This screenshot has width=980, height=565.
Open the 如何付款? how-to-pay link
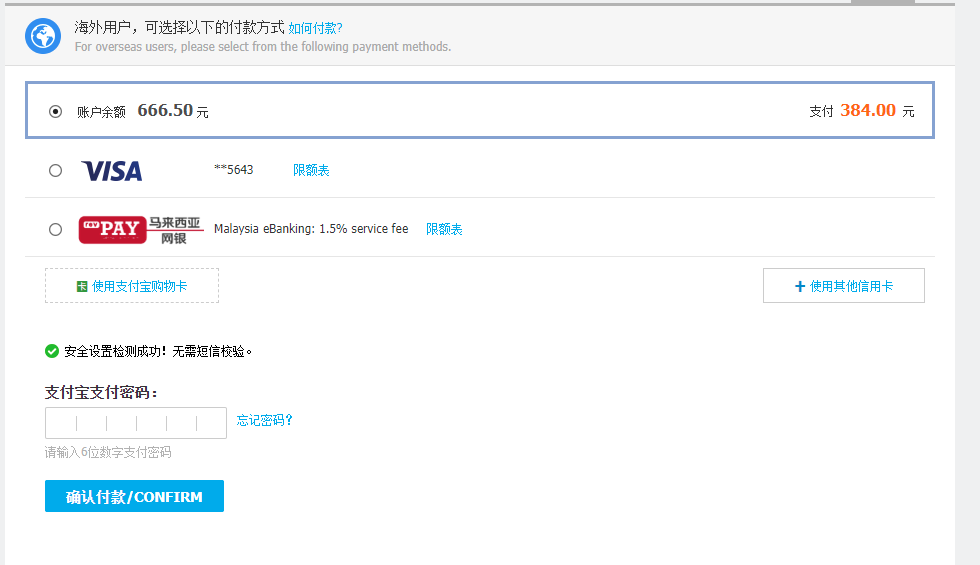click(x=315, y=28)
